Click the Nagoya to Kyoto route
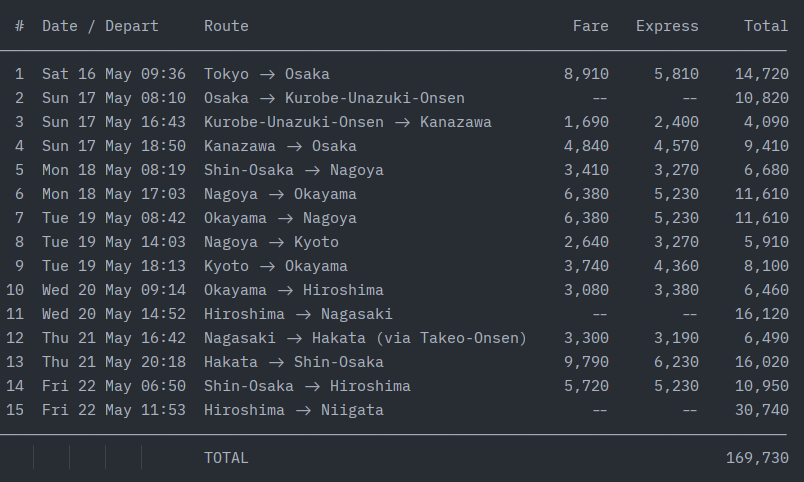 click(x=271, y=242)
